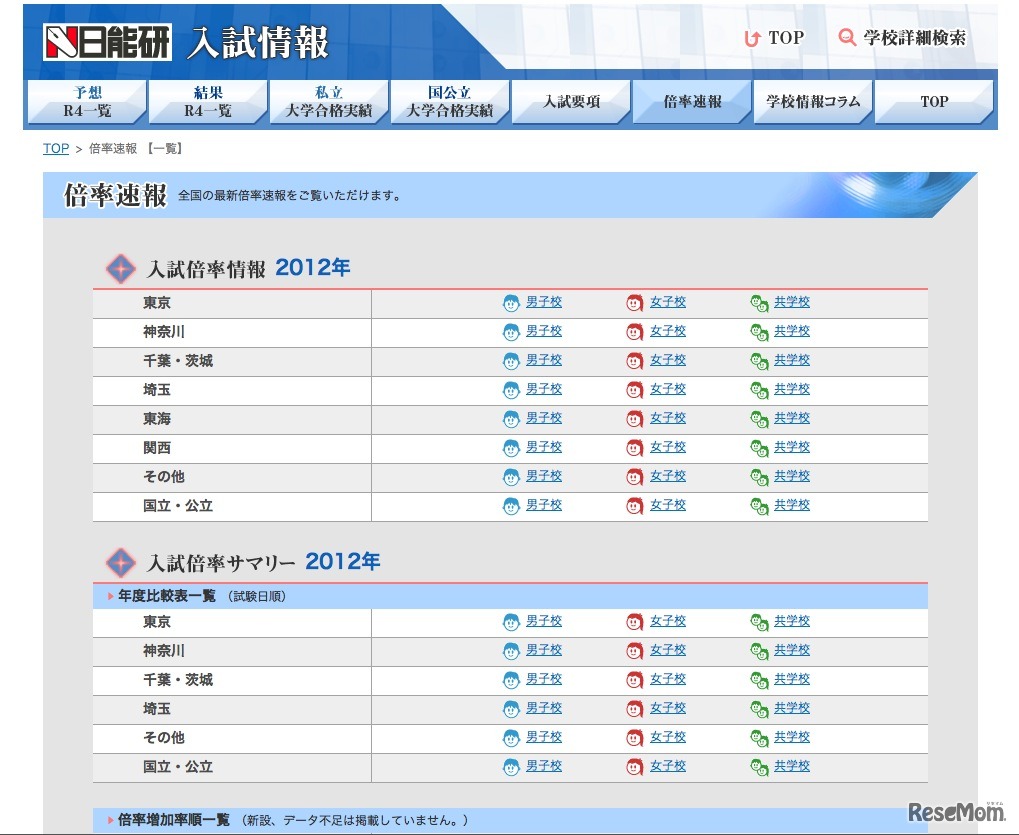Open the 男子校 link in the 埼玉 row of 入試倍率情報
The width and height of the screenshot is (1019, 835).
click(x=544, y=389)
